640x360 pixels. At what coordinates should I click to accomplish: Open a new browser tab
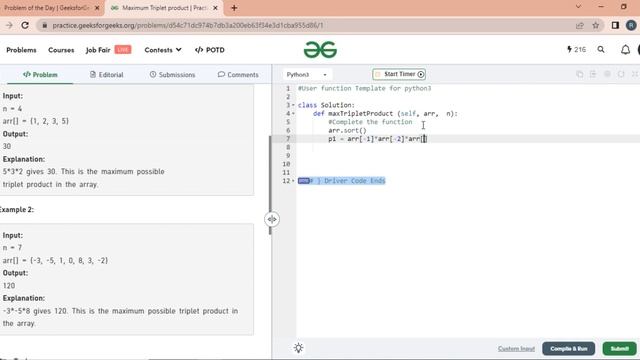(234, 8)
